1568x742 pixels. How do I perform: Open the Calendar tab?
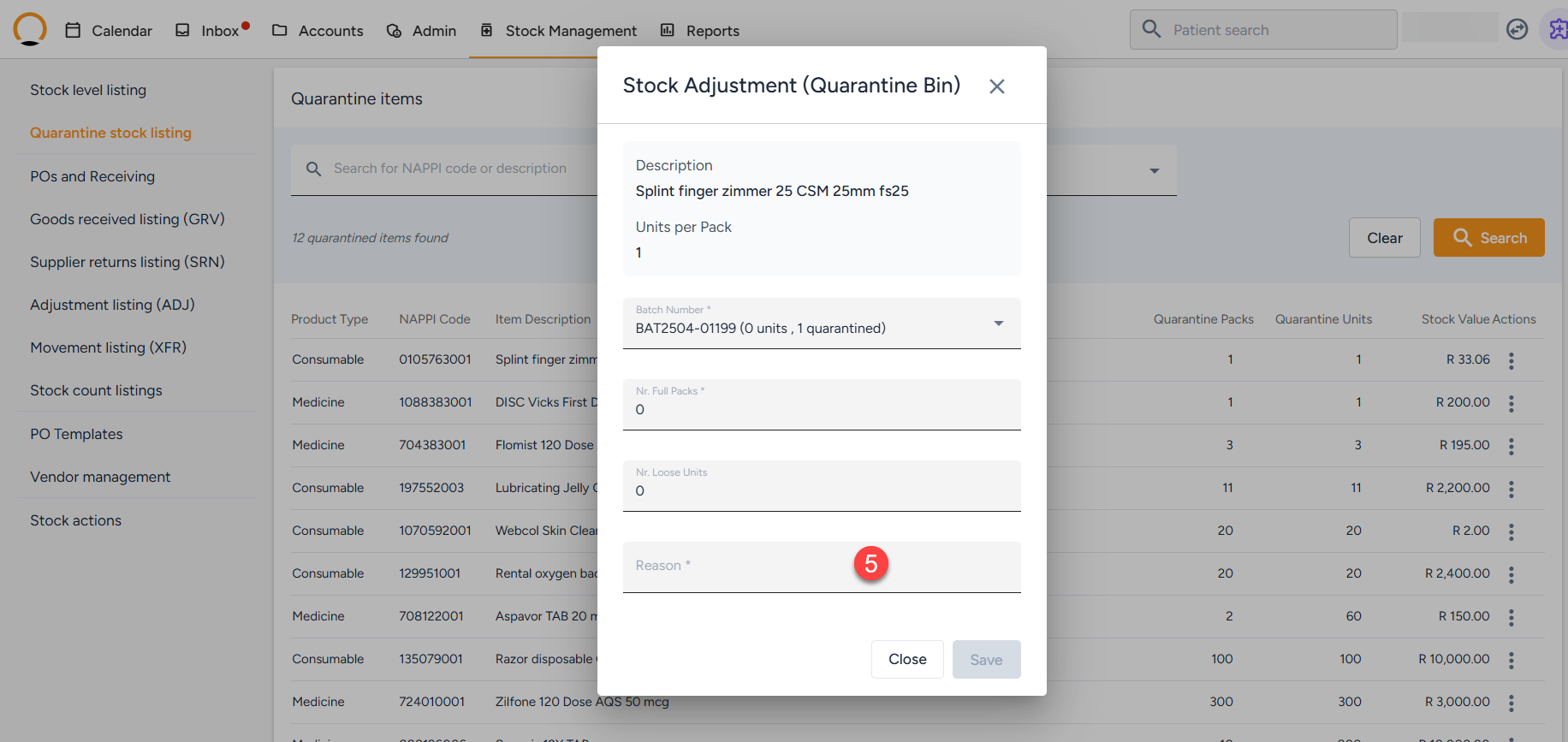[109, 31]
